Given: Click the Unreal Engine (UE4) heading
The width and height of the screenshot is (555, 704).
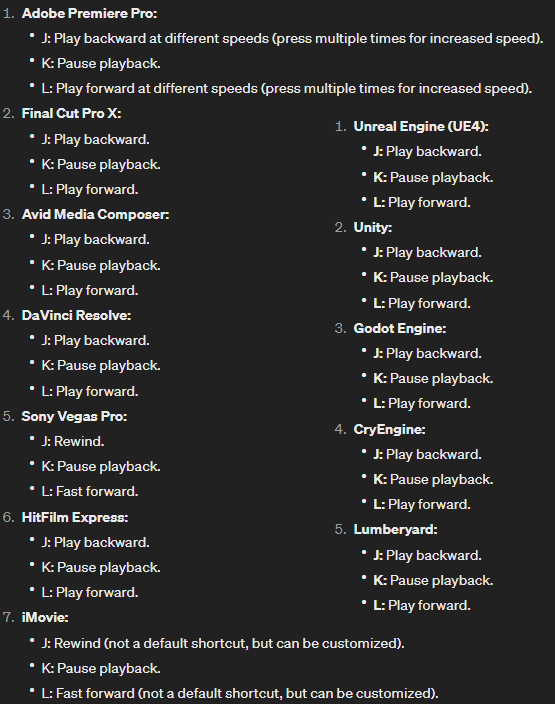Looking at the screenshot, I should [421, 127].
